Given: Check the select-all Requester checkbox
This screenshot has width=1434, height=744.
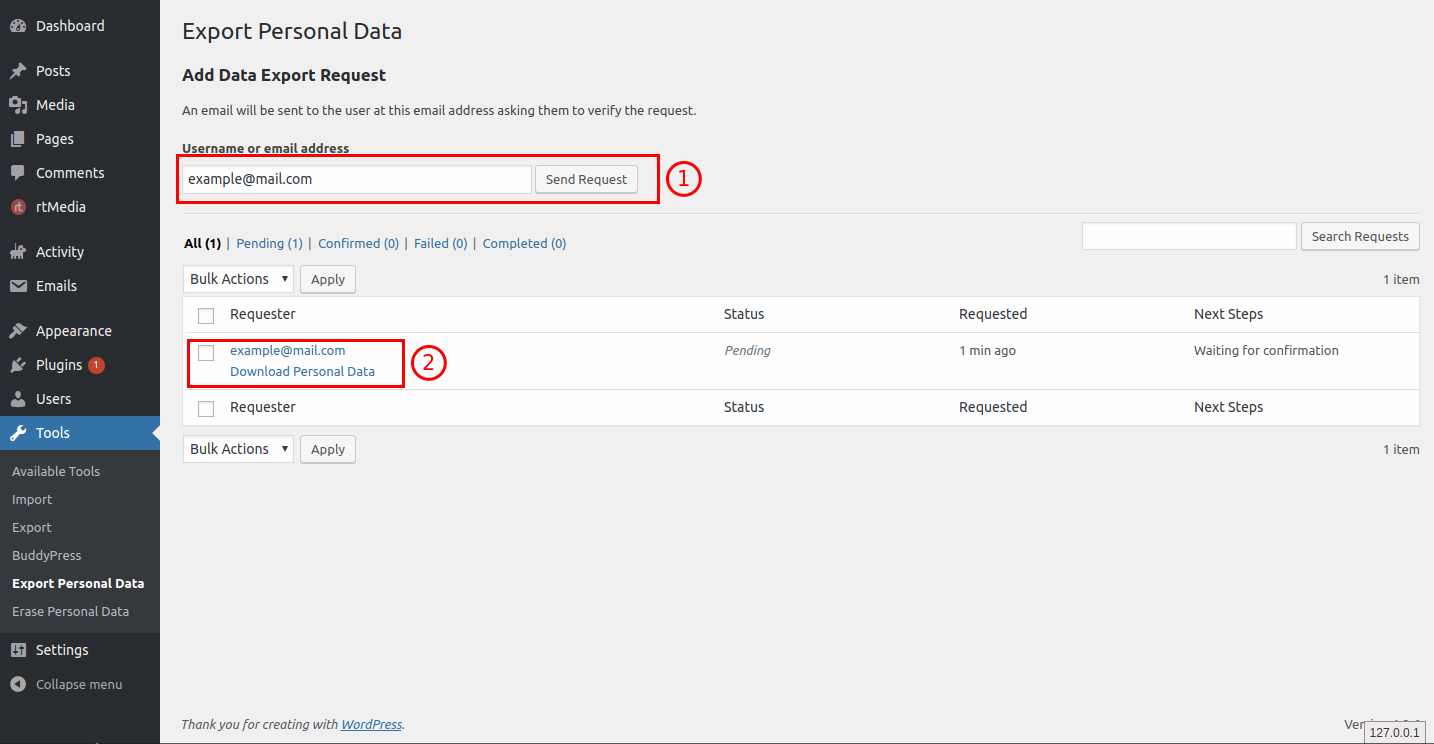Looking at the screenshot, I should click(x=205, y=315).
